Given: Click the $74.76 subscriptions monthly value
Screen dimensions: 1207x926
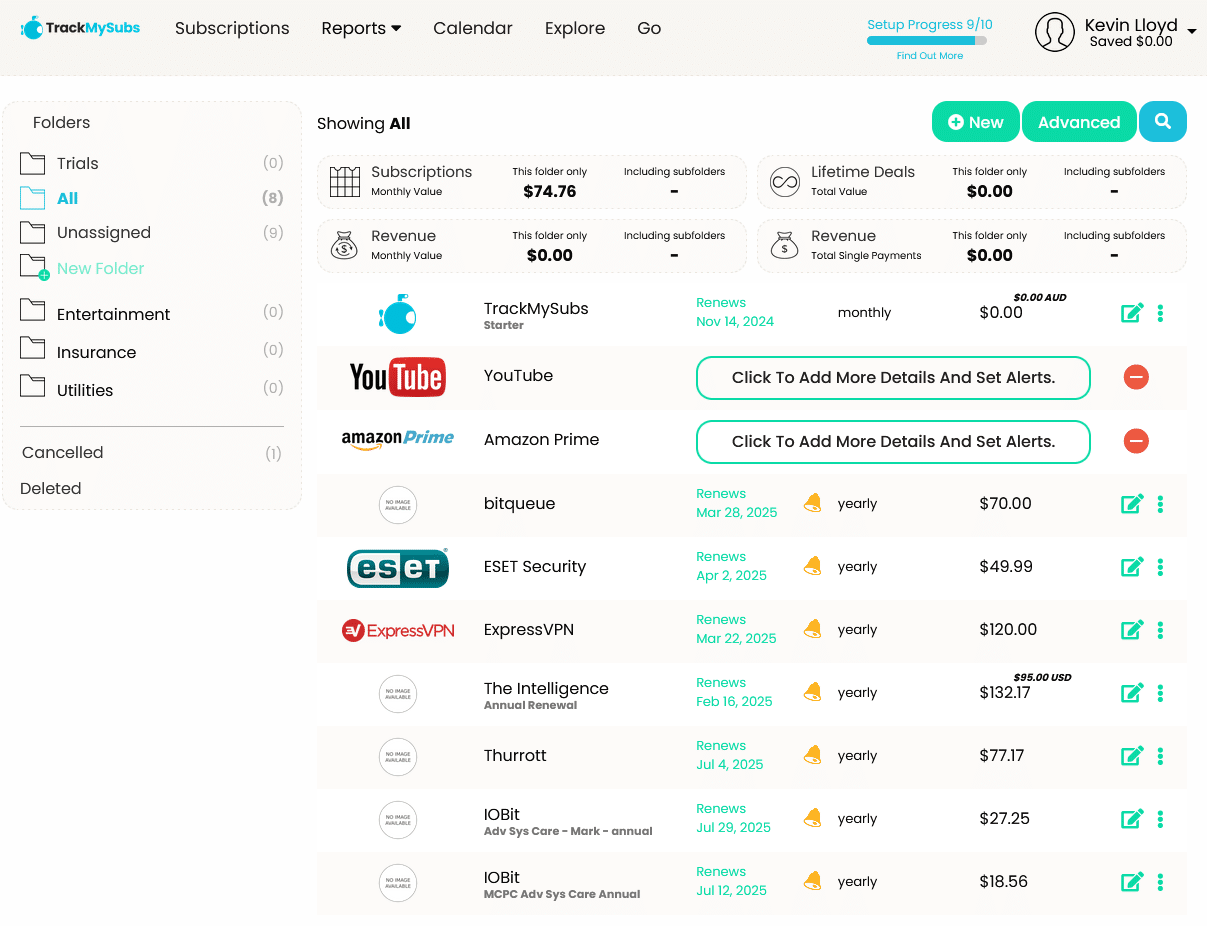Looking at the screenshot, I should [x=550, y=191].
